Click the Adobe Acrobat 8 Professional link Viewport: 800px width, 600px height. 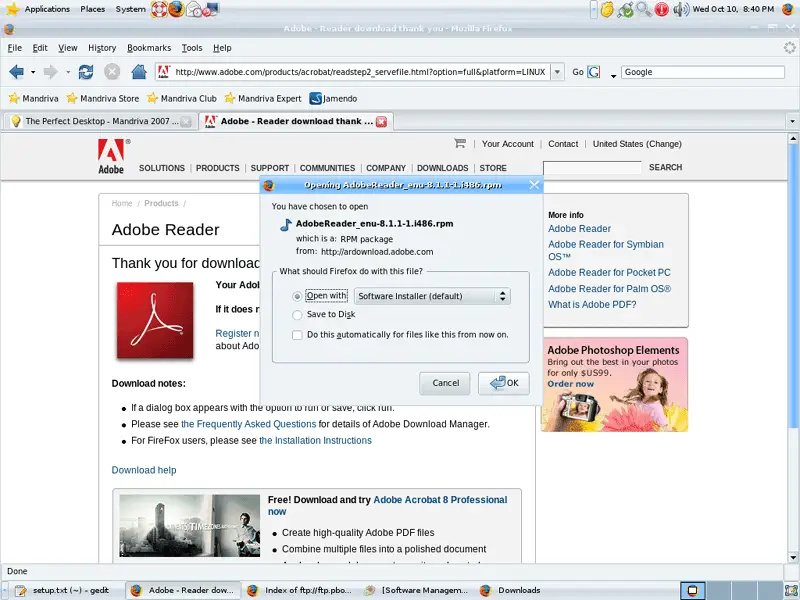pyautogui.click(x=440, y=500)
